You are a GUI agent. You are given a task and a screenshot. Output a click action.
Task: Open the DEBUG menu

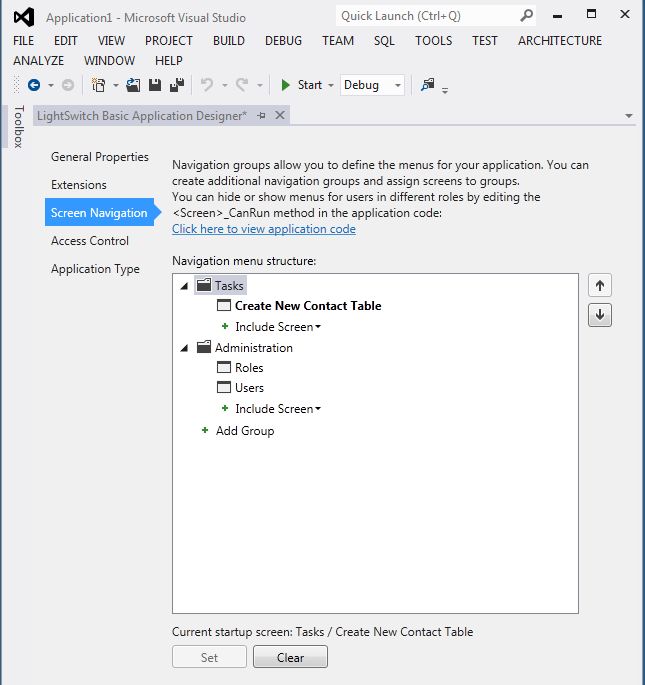[283, 41]
